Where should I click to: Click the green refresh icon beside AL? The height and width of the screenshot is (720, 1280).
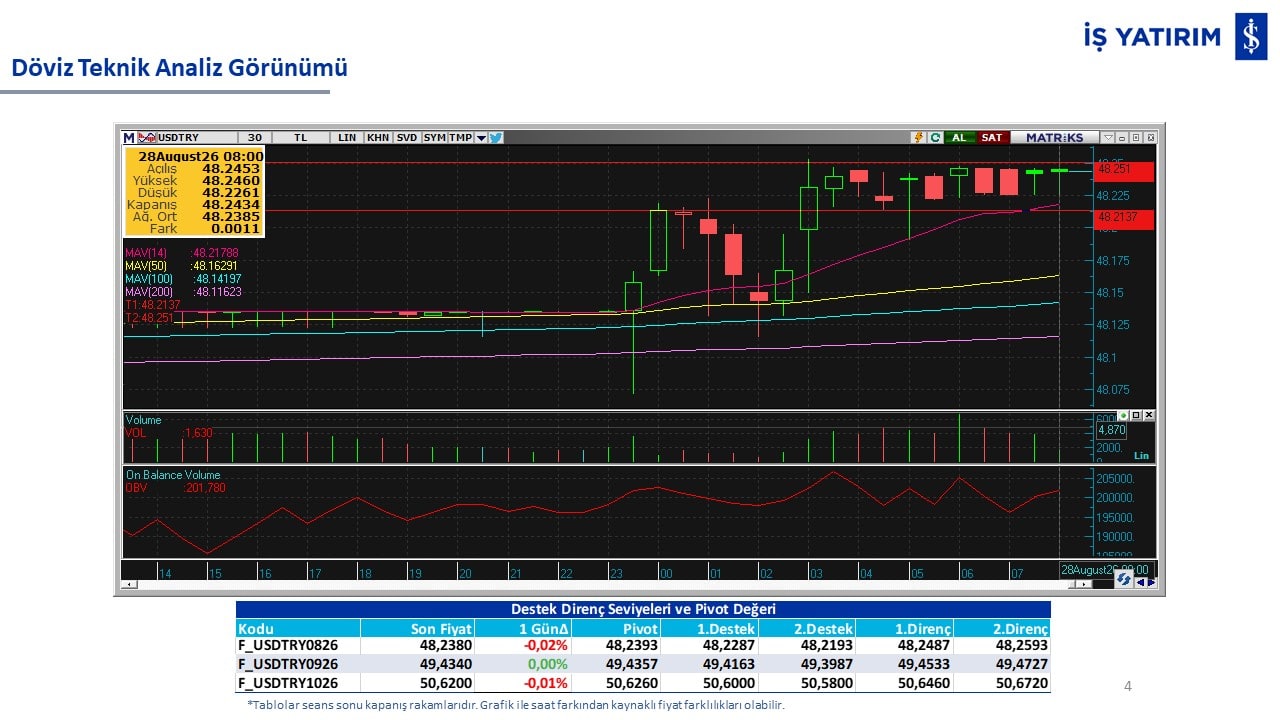[x=936, y=137]
